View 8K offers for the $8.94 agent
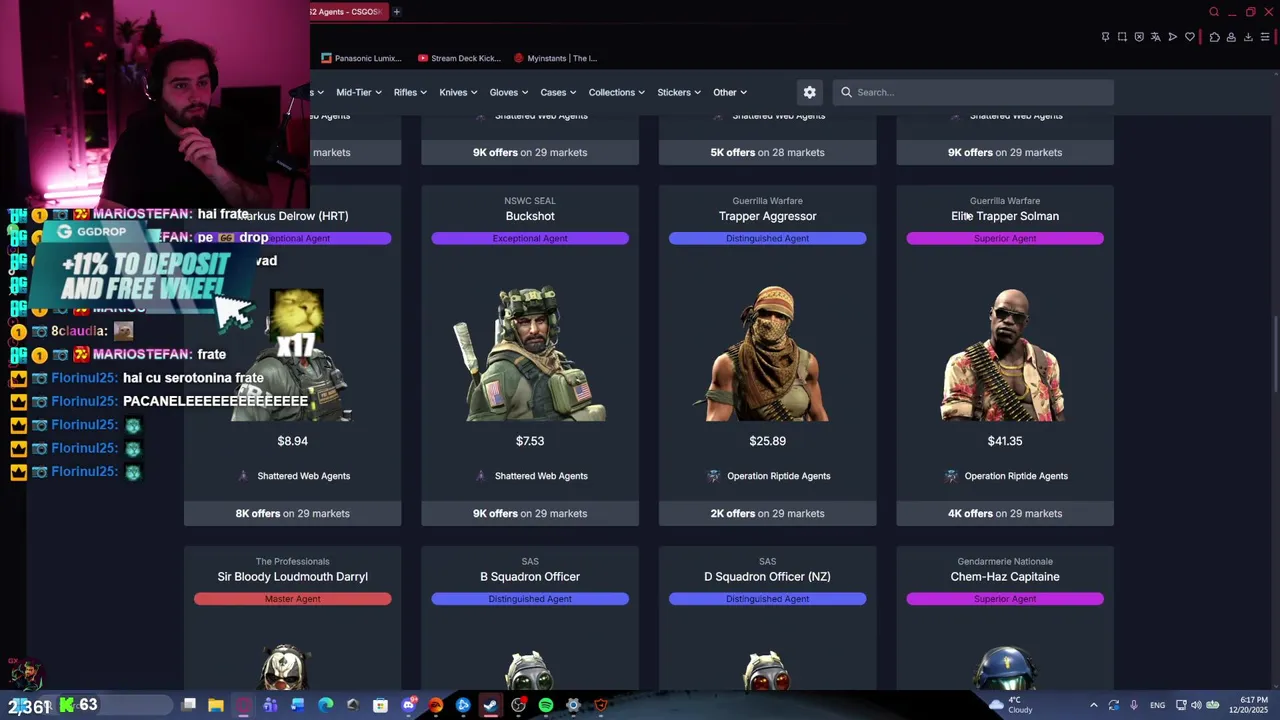This screenshot has width=1280, height=720. tap(293, 513)
